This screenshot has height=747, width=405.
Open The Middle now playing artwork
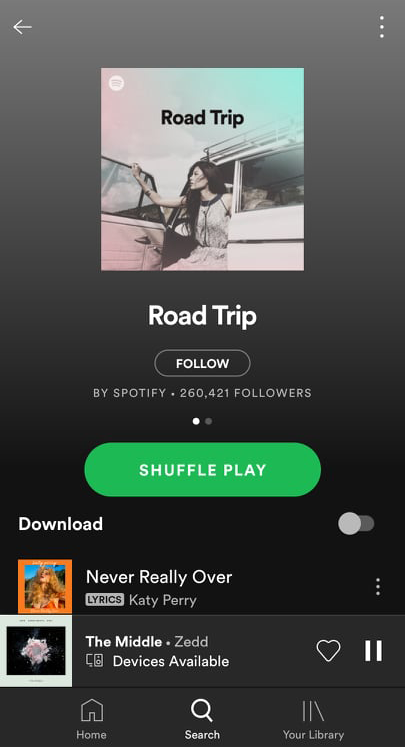[x=36, y=651]
